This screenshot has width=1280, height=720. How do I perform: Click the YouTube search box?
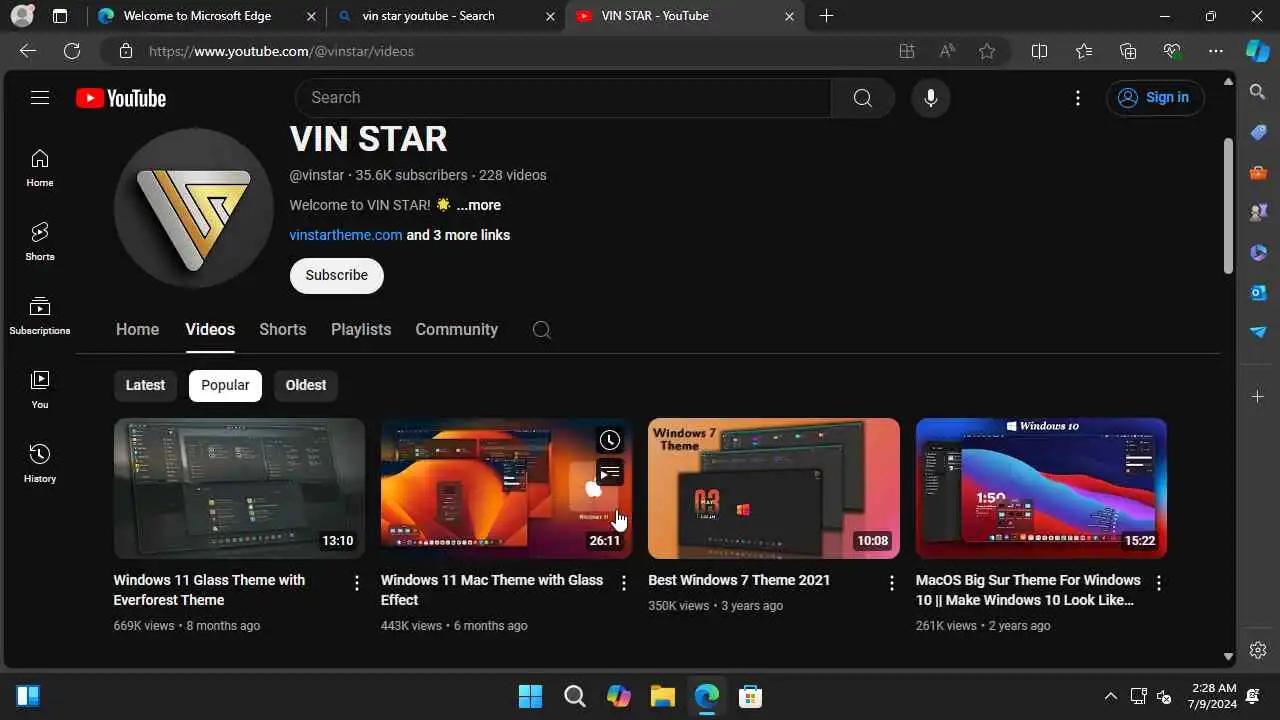pyautogui.click(x=563, y=98)
